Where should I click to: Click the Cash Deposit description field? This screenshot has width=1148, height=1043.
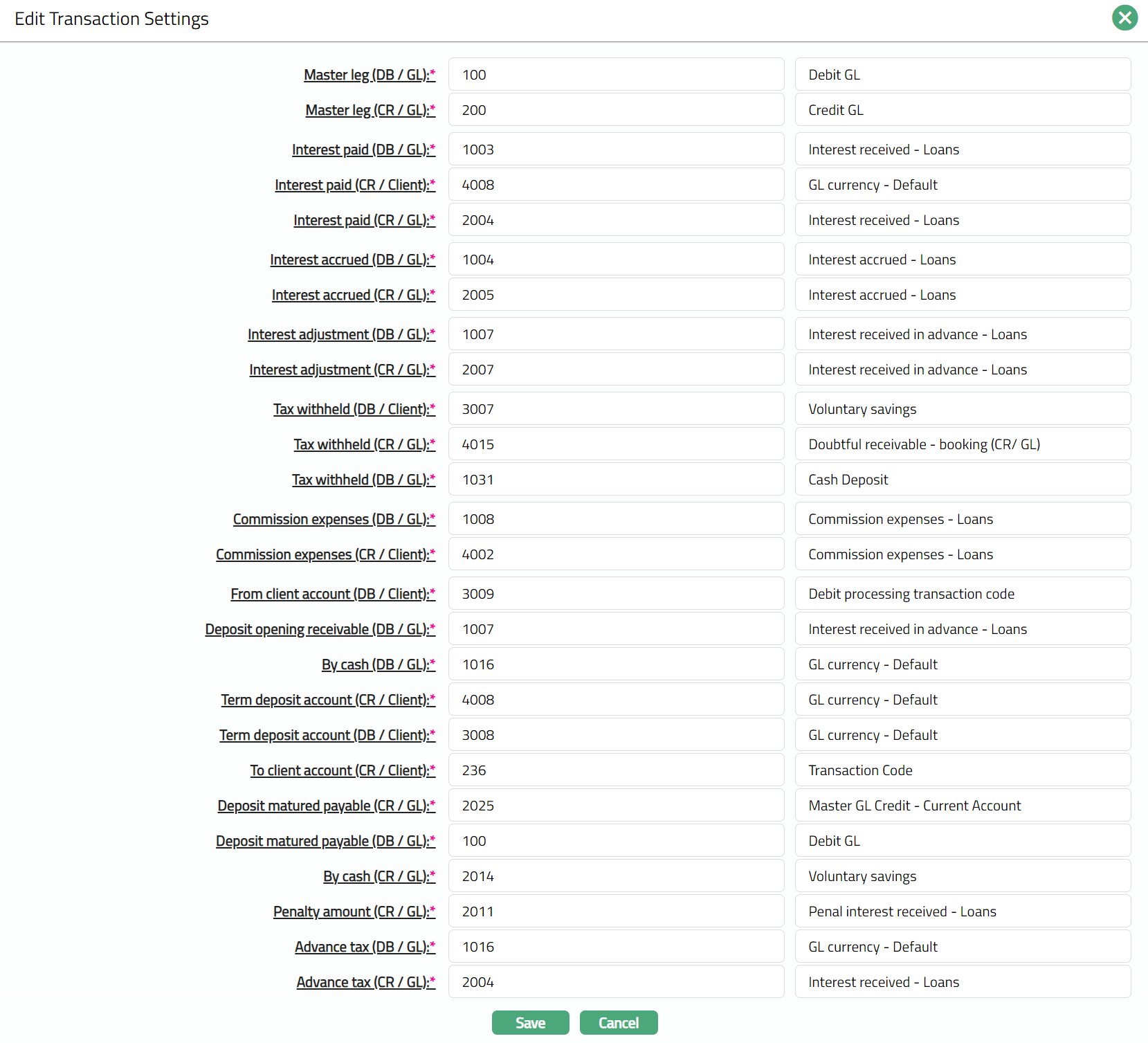pyautogui.click(x=962, y=480)
